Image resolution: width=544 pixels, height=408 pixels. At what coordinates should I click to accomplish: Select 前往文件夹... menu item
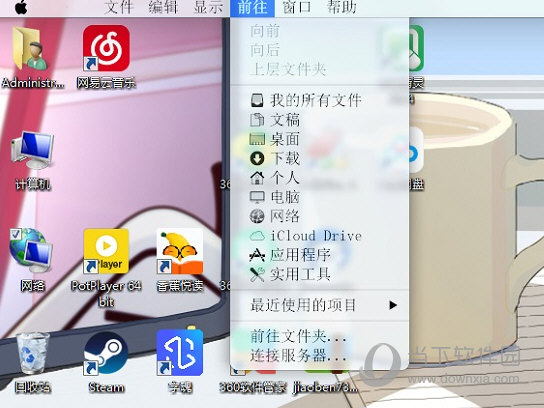point(319,337)
